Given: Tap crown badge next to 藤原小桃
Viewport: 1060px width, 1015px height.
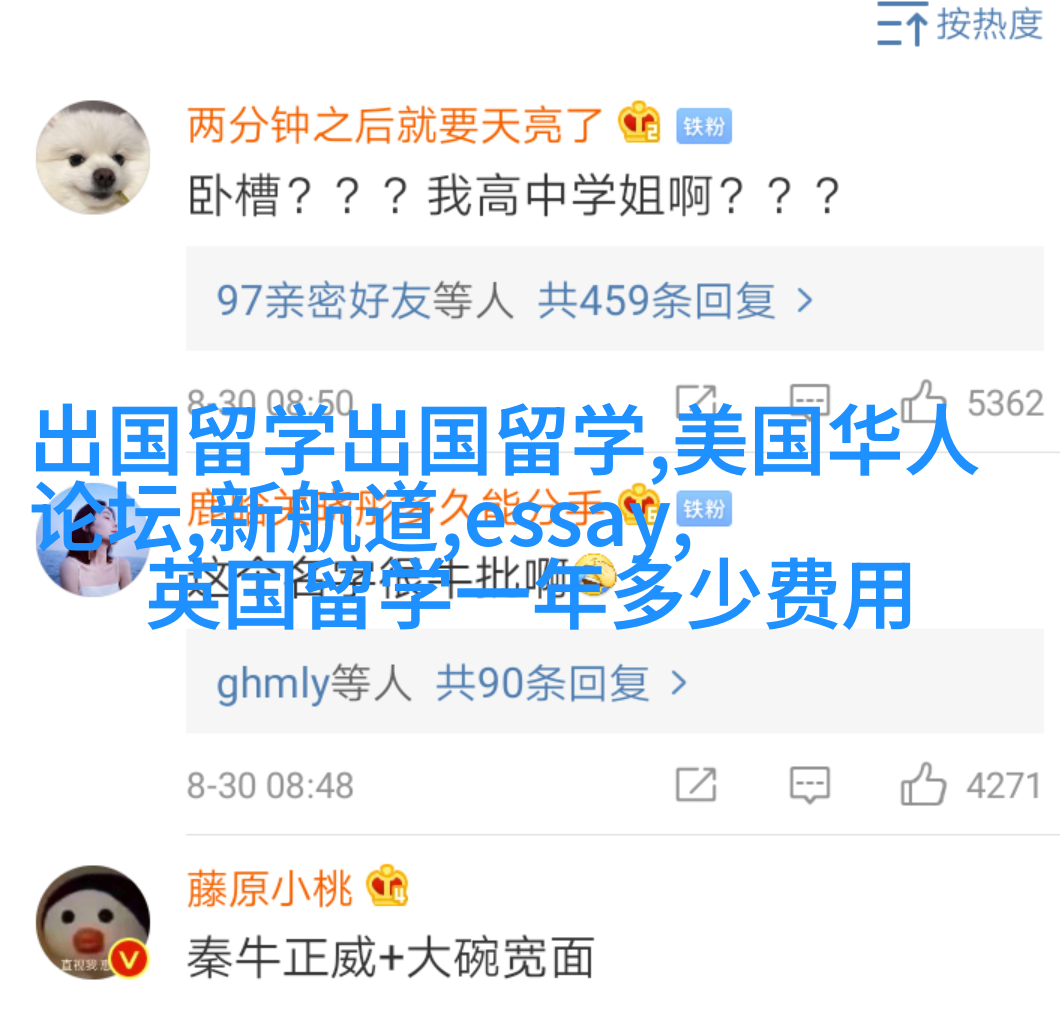Looking at the screenshot, I should (x=387, y=886).
